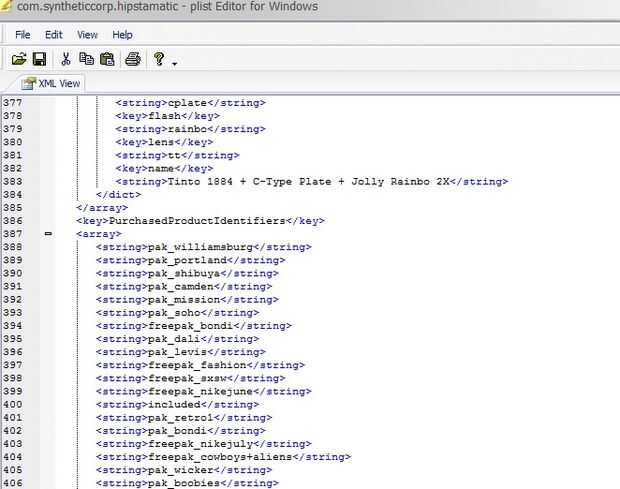
Task: Click the opening array tag on line 387
Action: click(x=99, y=234)
